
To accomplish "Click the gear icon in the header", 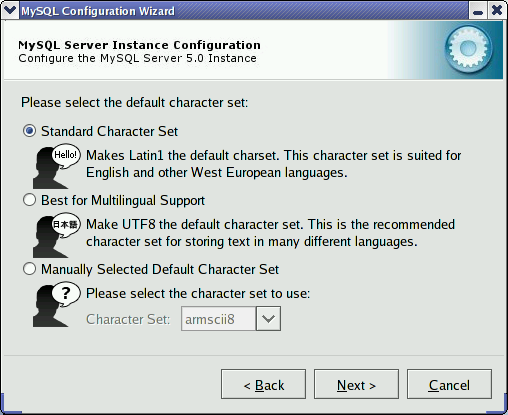I will (x=468, y=49).
